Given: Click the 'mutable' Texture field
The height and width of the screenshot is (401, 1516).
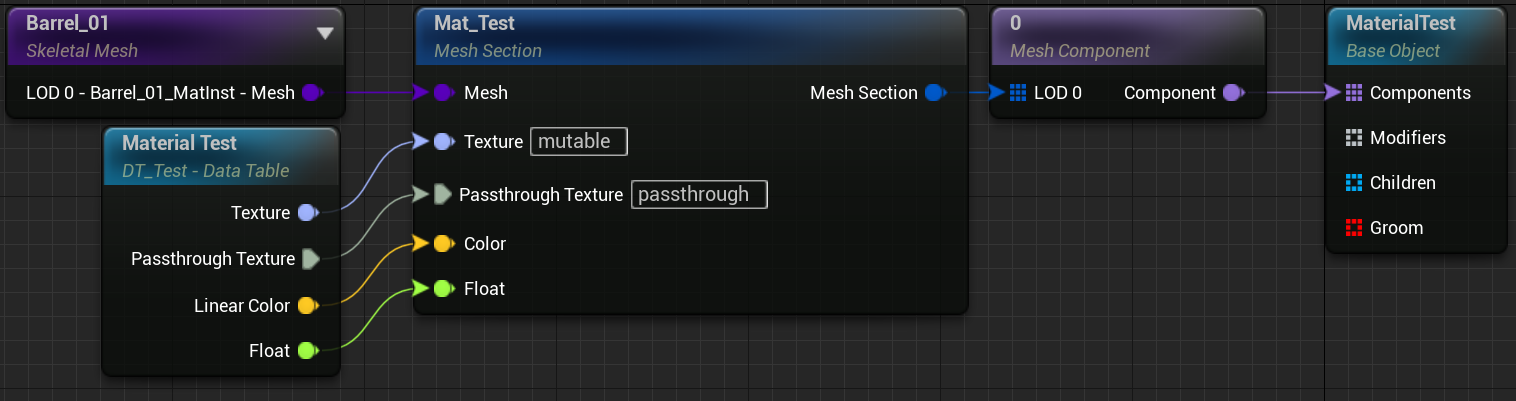Looking at the screenshot, I should (x=578, y=142).
